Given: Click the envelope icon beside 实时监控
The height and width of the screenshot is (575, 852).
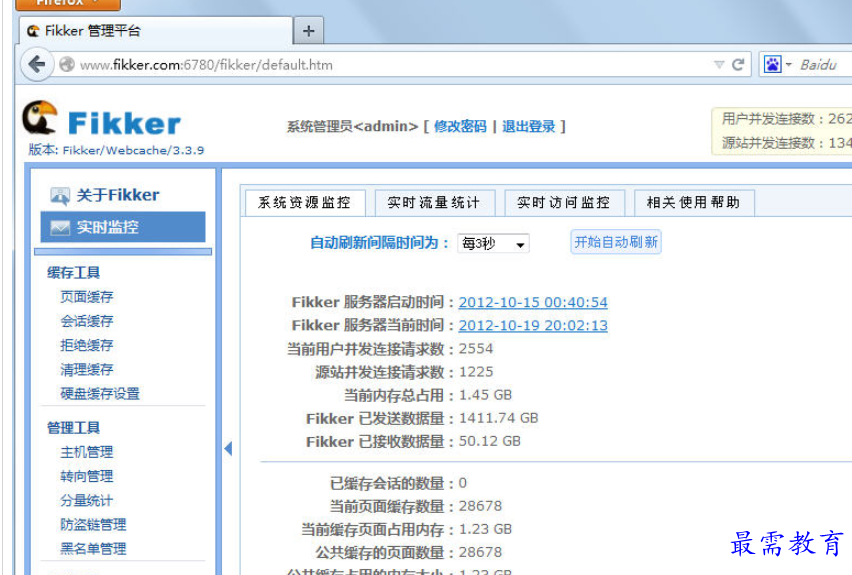Looking at the screenshot, I should point(60,228).
